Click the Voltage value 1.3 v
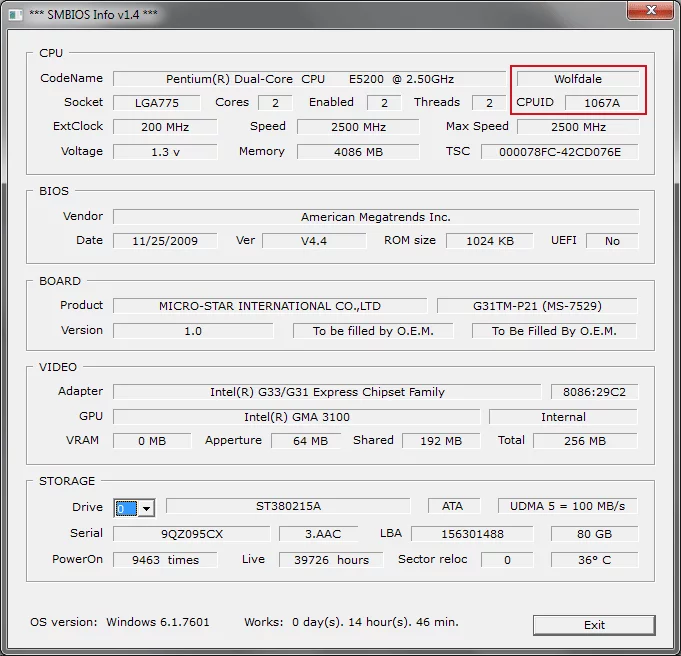This screenshot has height=656, width=681. pyautogui.click(x=165, y=152)
